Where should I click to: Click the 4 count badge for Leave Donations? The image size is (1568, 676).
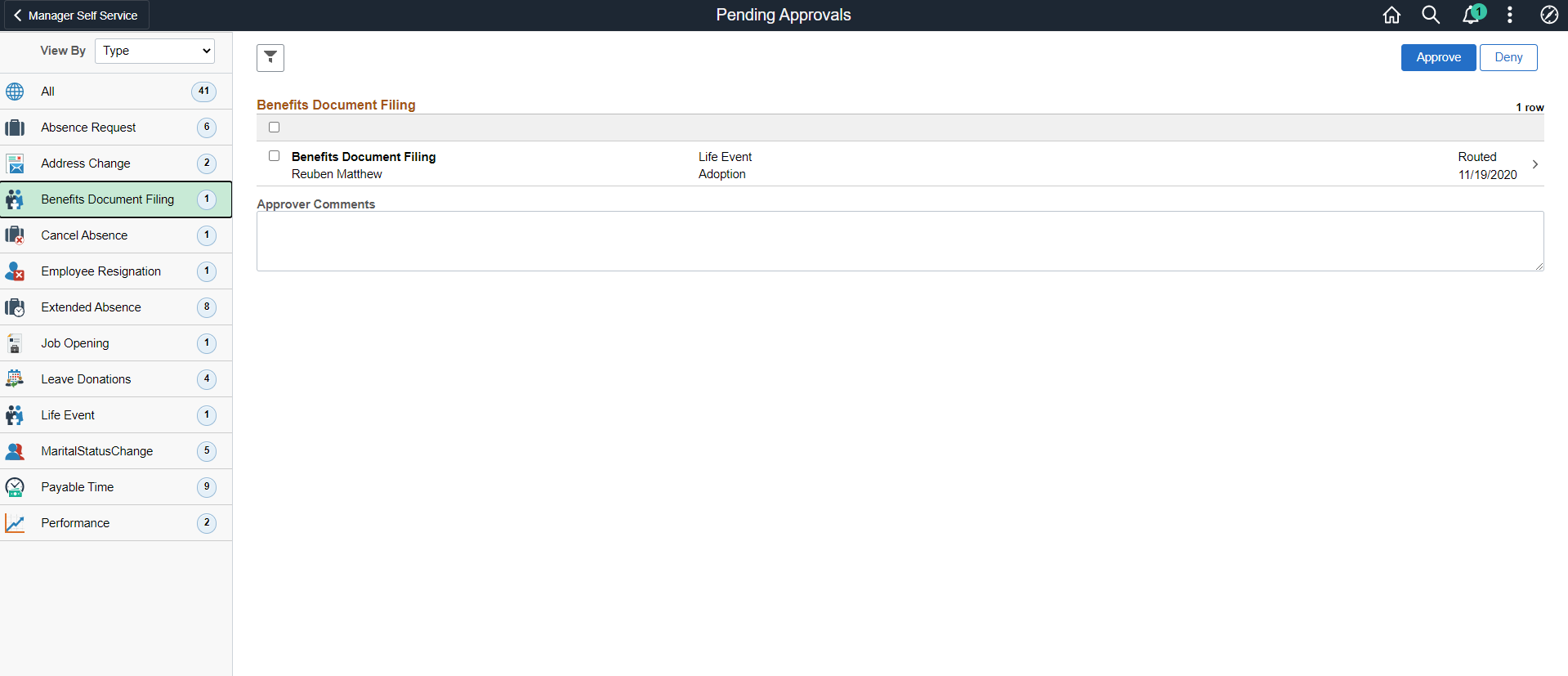[x=207, y=379]
